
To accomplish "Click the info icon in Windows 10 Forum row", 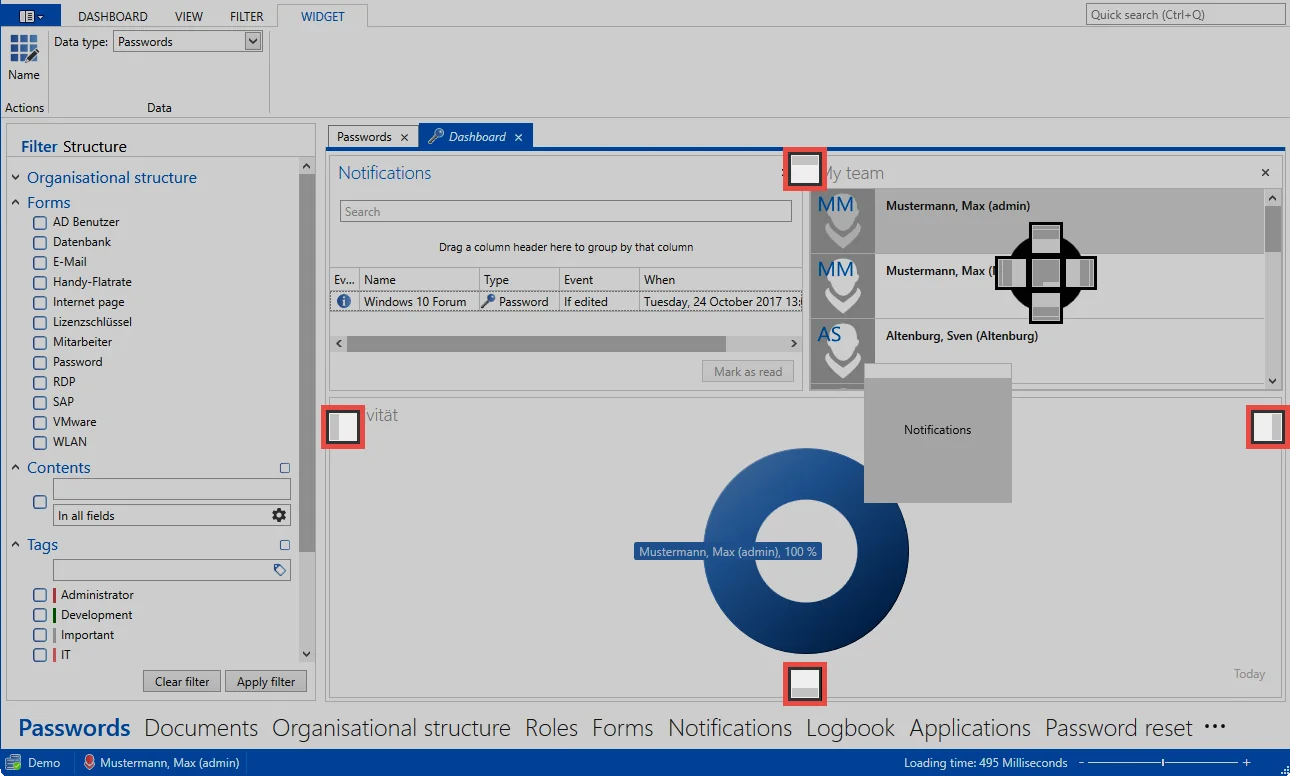I will 344,301.
